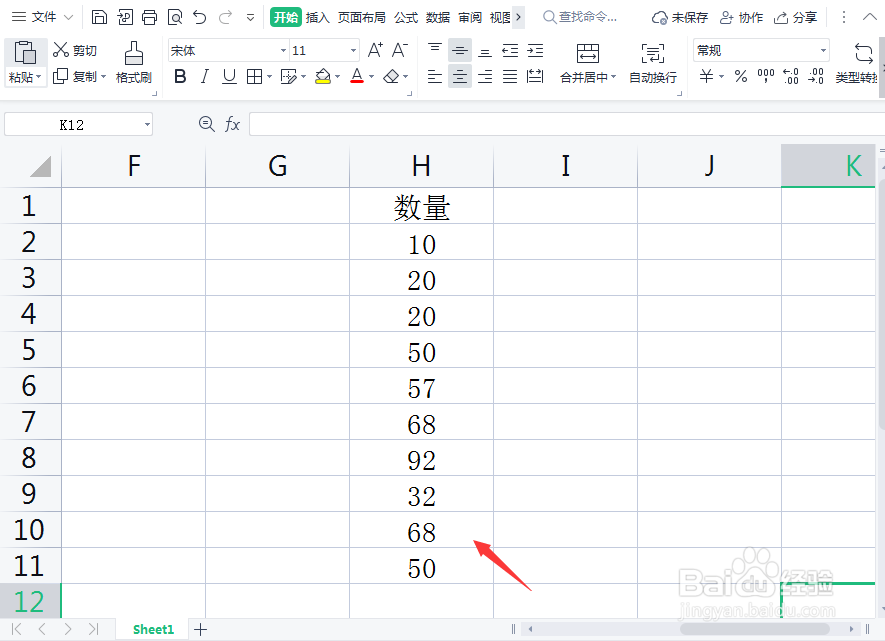Click the eraser clear-format icon
Screen dimensions: 885x641
click(x=391, y=76)
